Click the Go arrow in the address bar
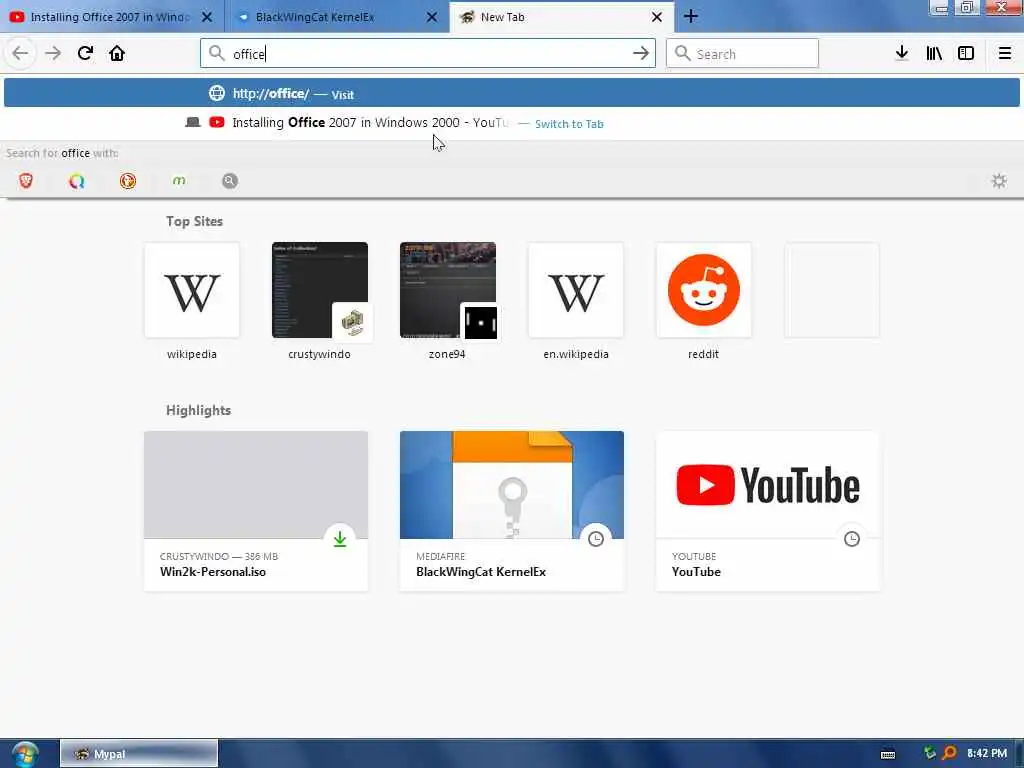This screenshot has height=768, width=1024. click(x=641, y=54)
